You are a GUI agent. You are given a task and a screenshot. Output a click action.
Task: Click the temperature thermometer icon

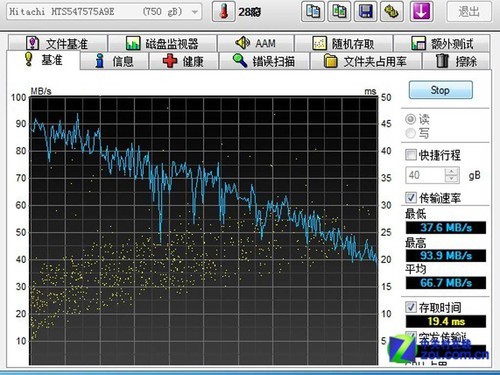224,12
